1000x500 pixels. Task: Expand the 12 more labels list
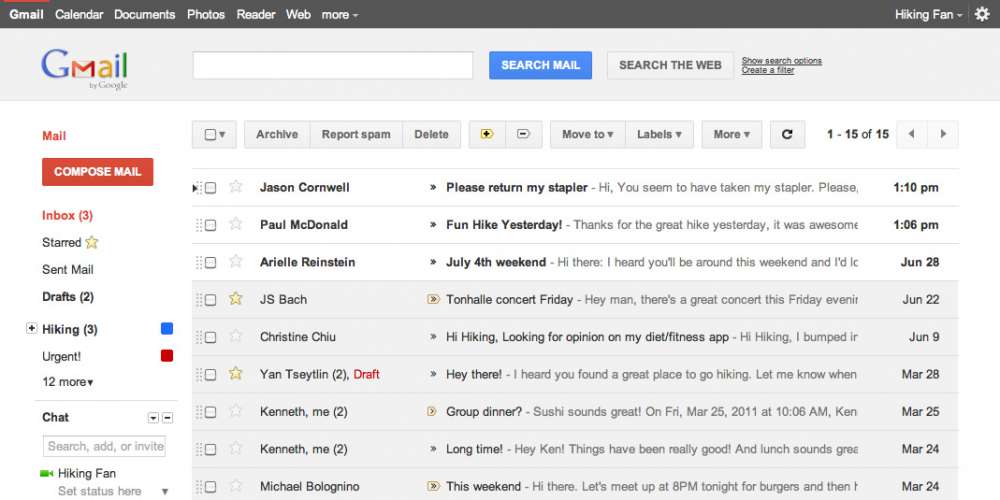coord(68,382)
